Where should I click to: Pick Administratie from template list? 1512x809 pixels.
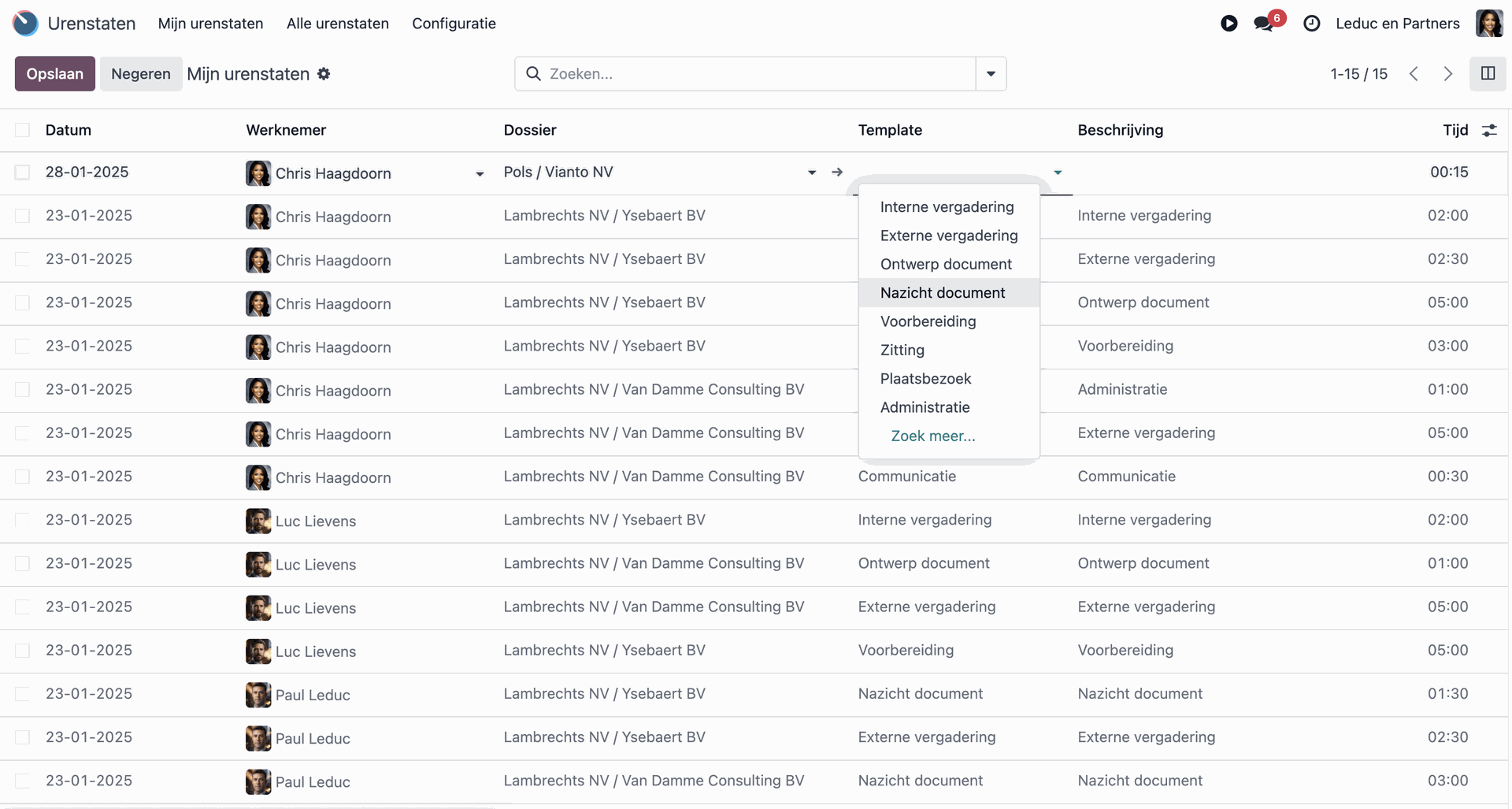[x=949, y=407]
